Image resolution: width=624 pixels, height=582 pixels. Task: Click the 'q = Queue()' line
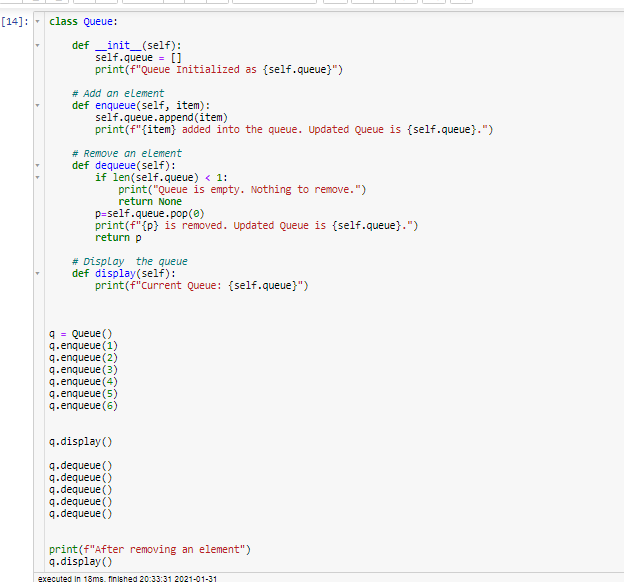pos(81,334)
